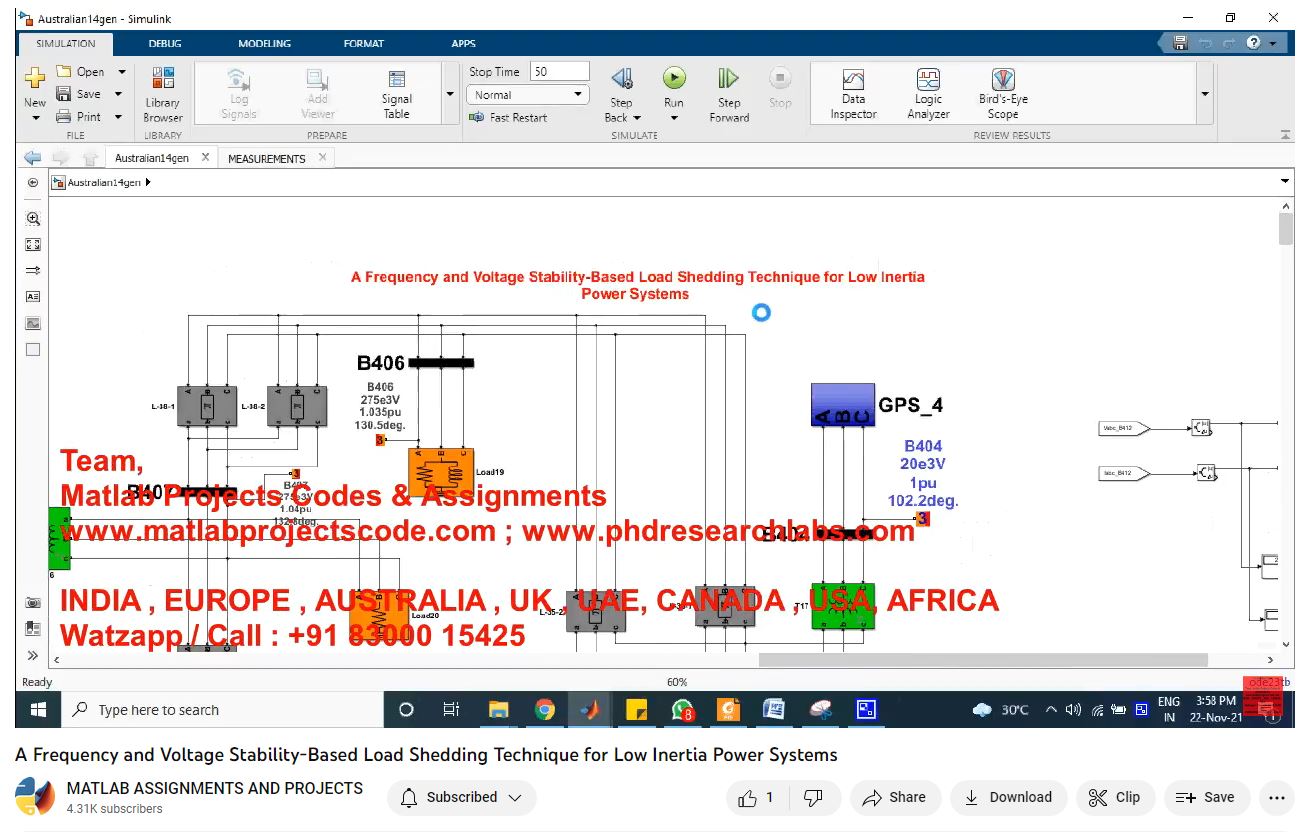Open Bird's-Eye Scope

tap(1003, 94)
